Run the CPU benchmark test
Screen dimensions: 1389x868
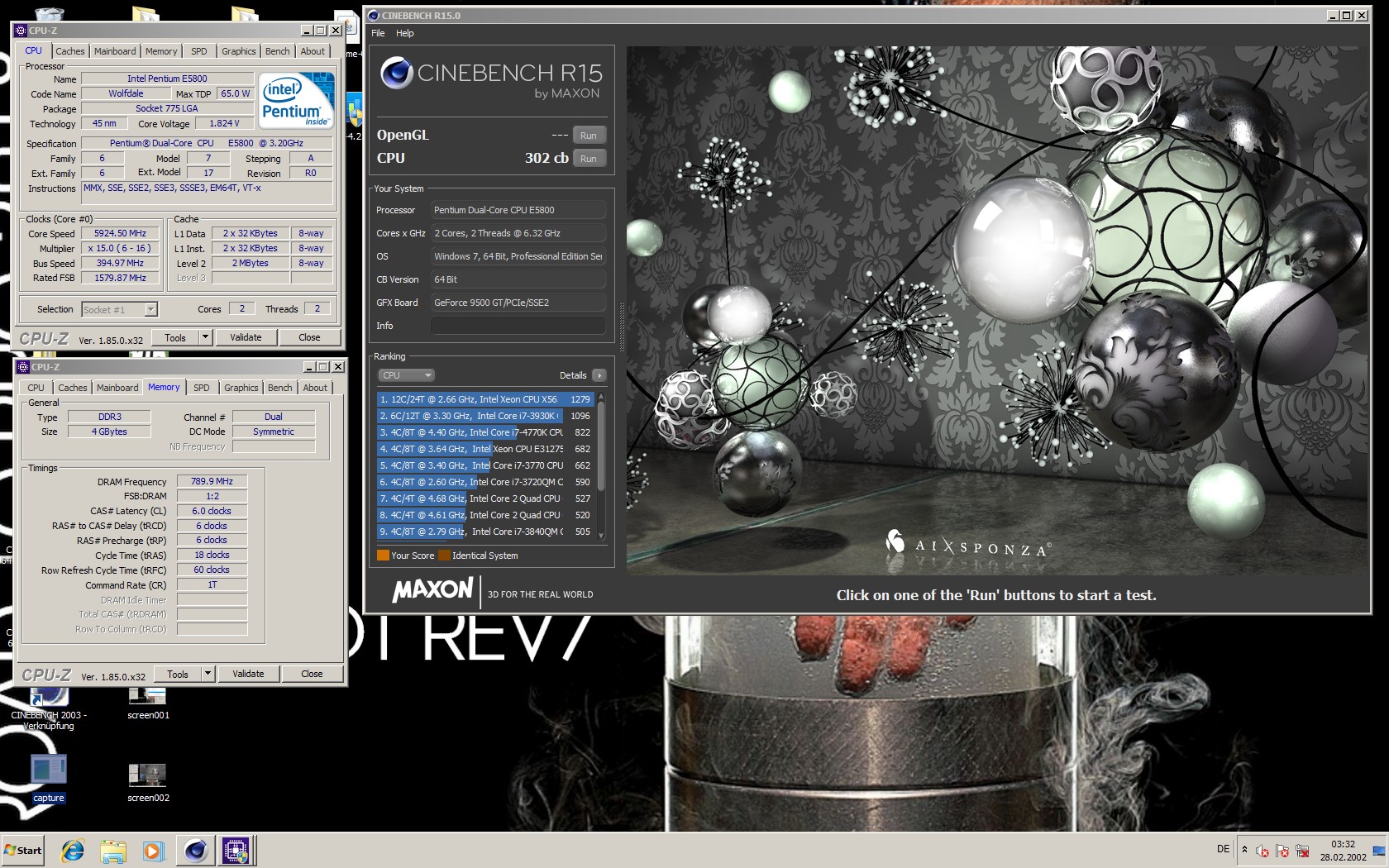point(589,159)
